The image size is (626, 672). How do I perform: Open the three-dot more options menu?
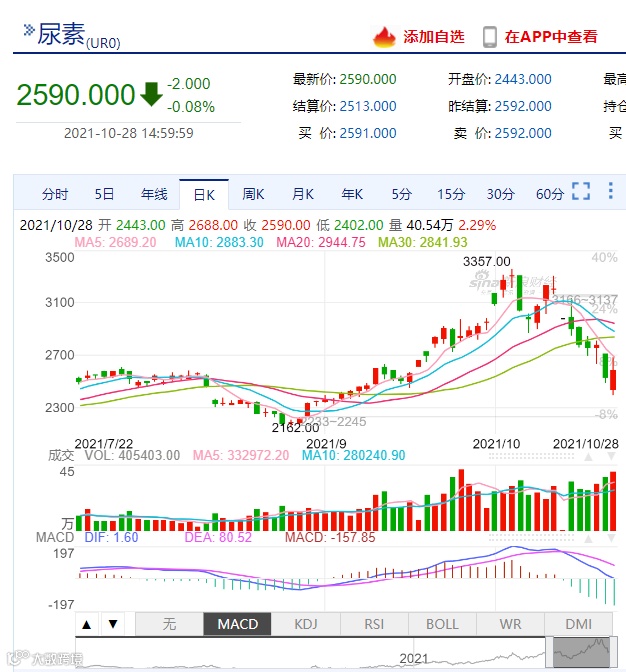pos(611,191)
